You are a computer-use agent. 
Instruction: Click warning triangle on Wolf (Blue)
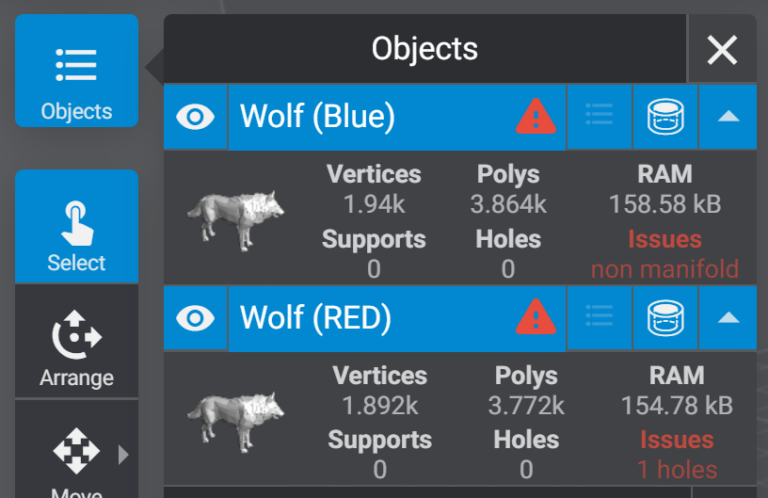tap(536, 117)
